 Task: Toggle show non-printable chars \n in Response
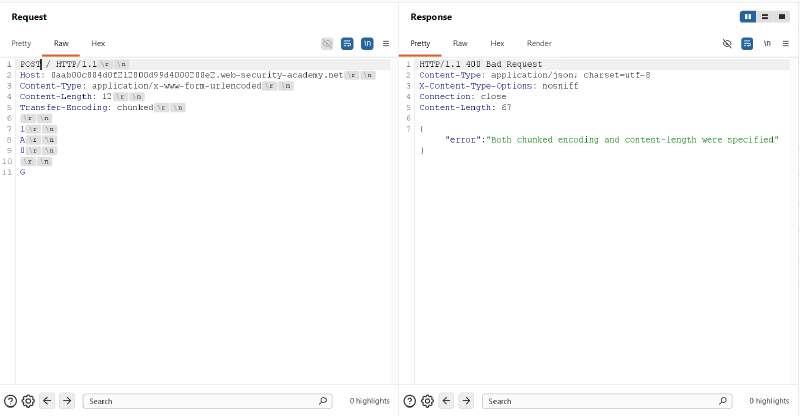(767, 43)
